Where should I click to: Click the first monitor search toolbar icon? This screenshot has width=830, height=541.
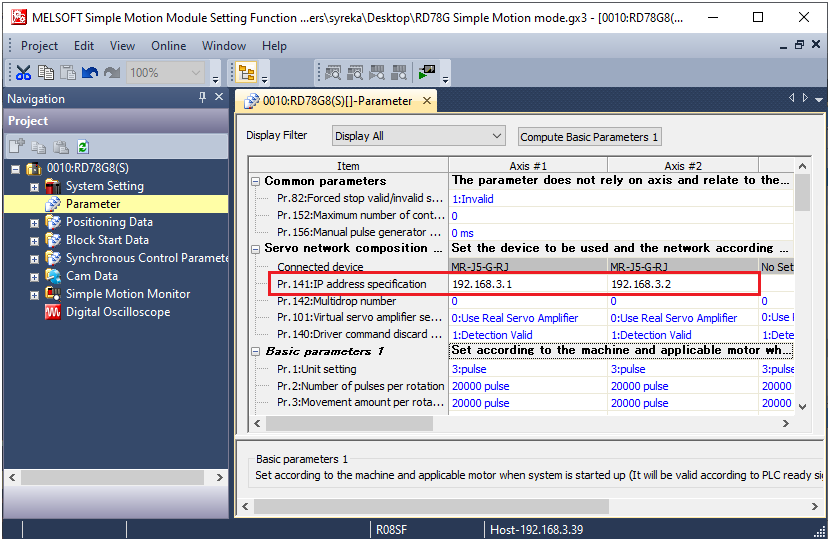click(x=333, y=73)
